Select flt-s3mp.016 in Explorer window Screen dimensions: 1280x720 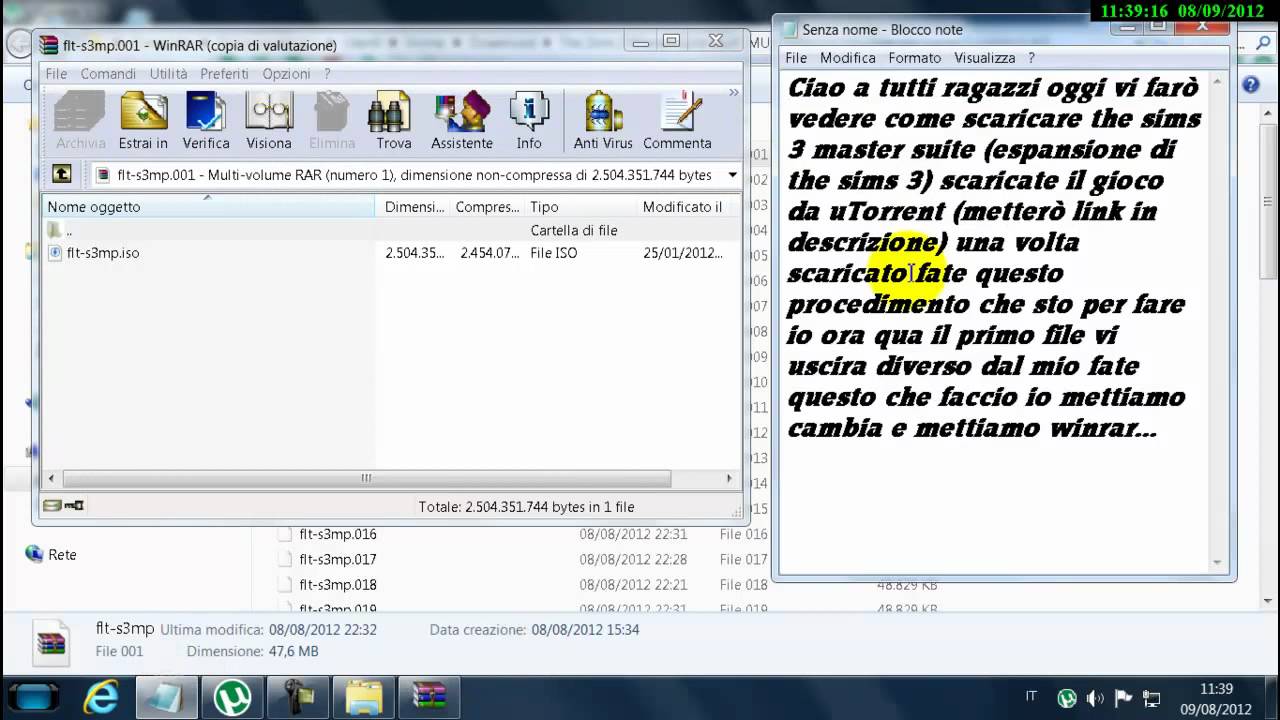337,534
